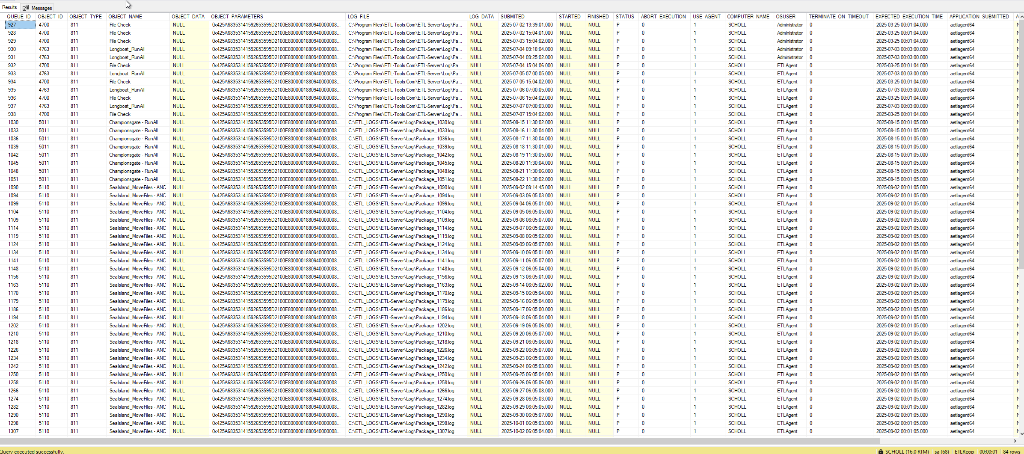Click the 1307 queue ID cell in last row
This screenshot has height=454, width=1024.
click(x=20, y=431)
